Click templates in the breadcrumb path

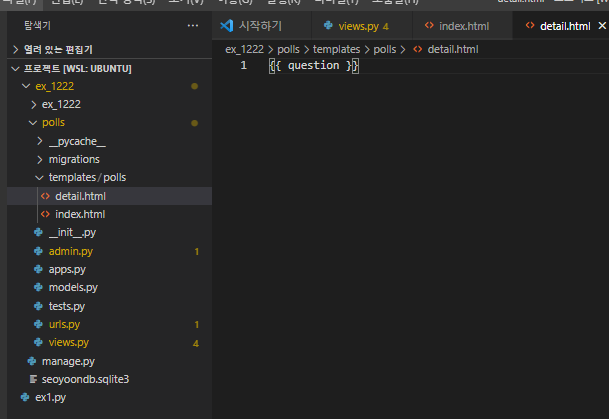(336, 49)
